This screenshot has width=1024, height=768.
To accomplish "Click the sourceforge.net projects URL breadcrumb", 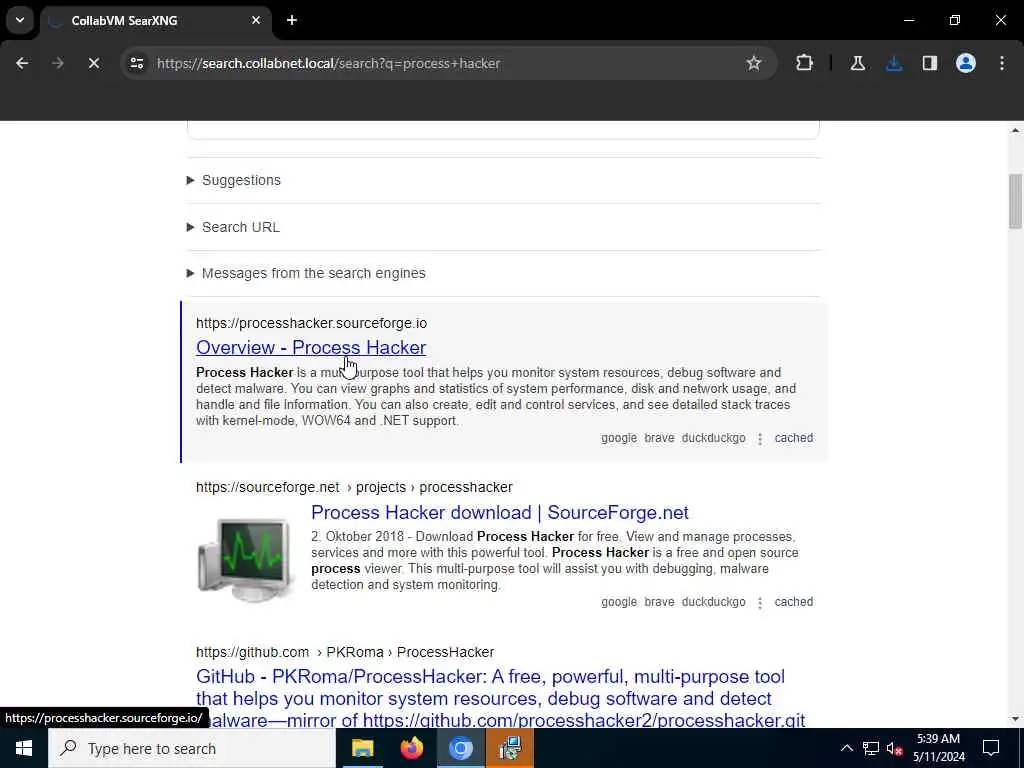I will (x=354, y=487).
